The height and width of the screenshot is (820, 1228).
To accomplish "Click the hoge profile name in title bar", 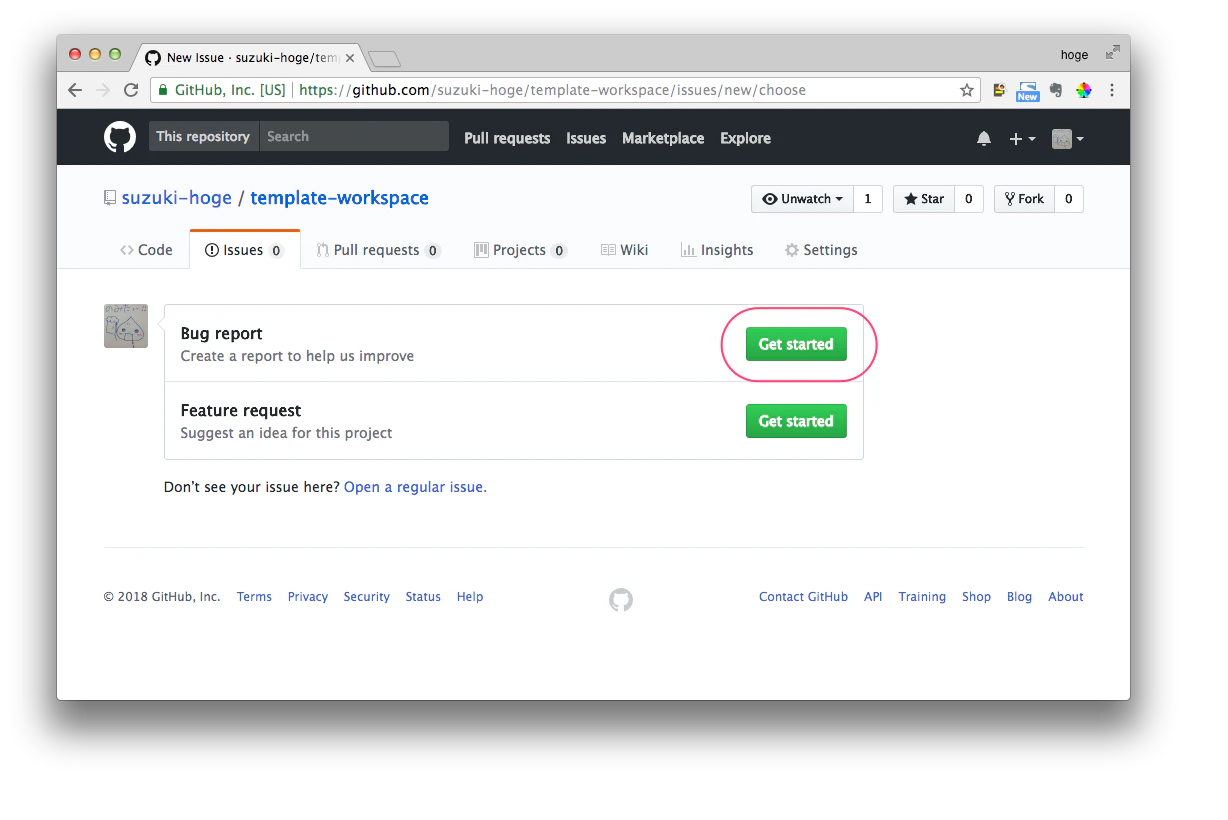I will pos(1074,55).
